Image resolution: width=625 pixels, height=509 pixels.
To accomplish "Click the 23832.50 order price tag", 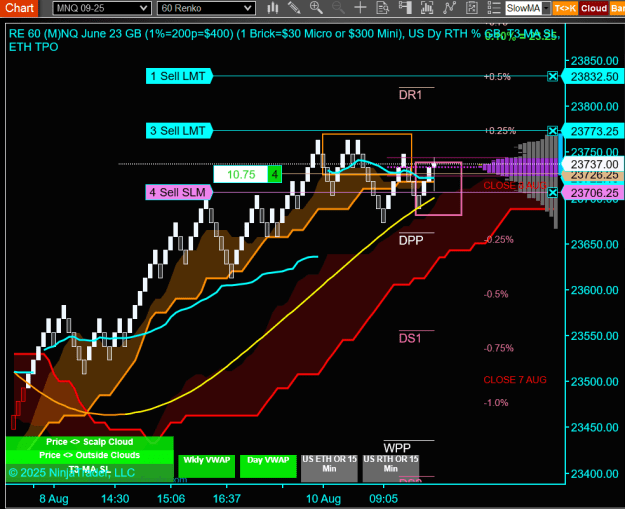I will [593, 77].
